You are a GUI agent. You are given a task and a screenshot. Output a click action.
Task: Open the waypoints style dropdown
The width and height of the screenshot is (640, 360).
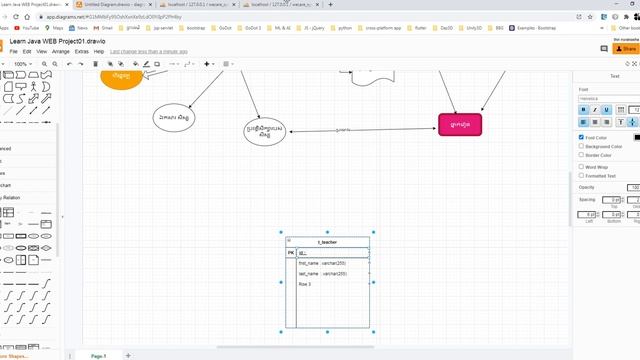point(189,64)
